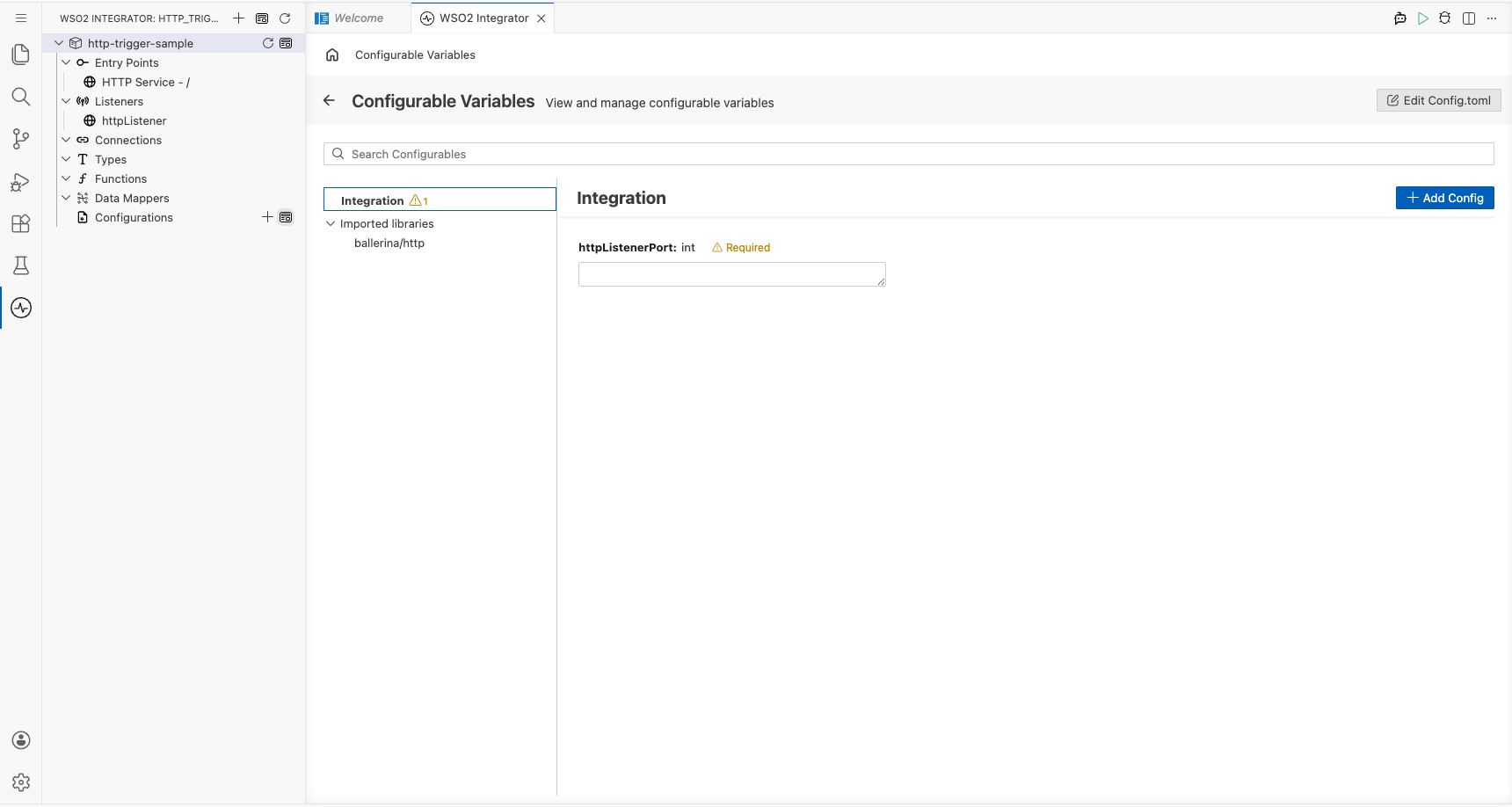
Task: Open the Search icon in activity bar
Action: [x=21, y=97]
